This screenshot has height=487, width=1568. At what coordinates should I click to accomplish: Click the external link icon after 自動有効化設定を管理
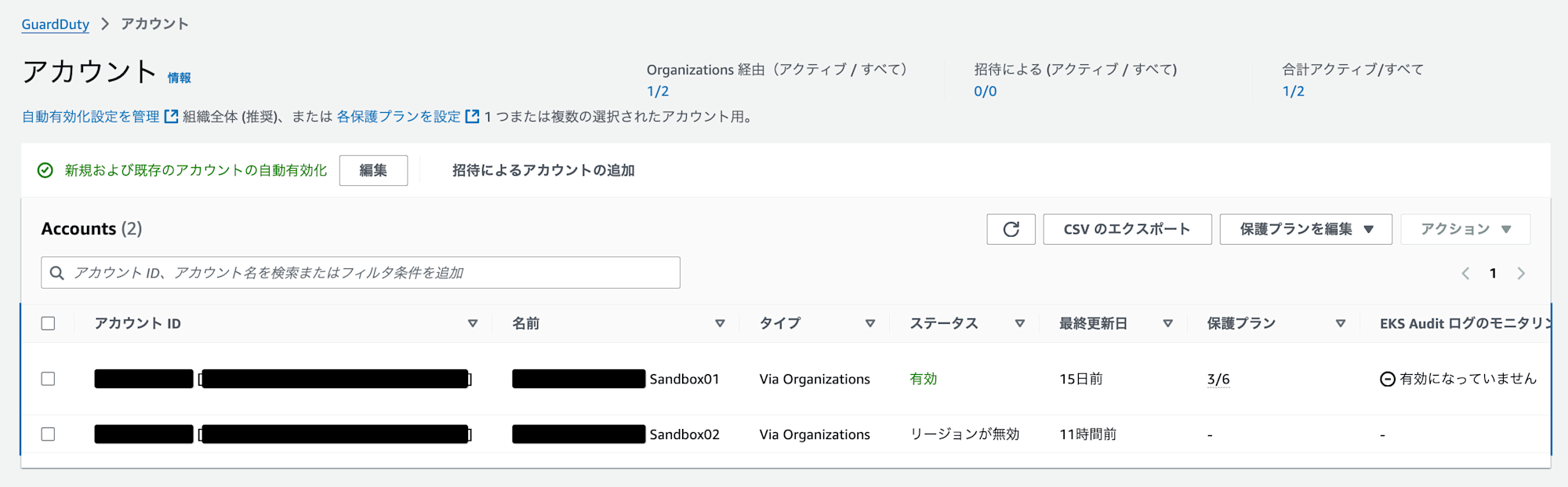click(171, 117)
